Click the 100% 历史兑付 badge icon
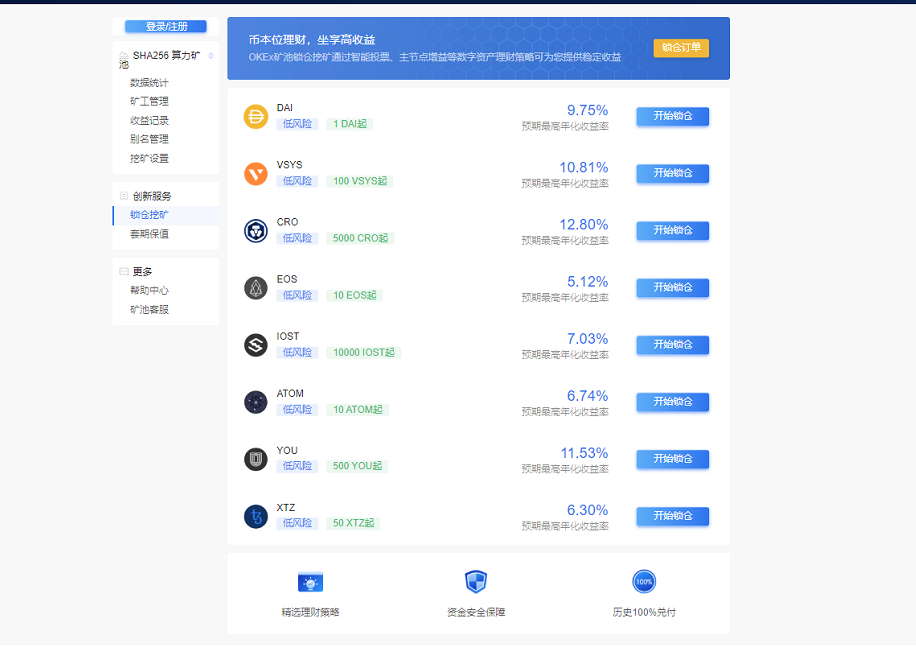Image resolution: width=916 pixels, height=646 pixels. coord(644,582)
